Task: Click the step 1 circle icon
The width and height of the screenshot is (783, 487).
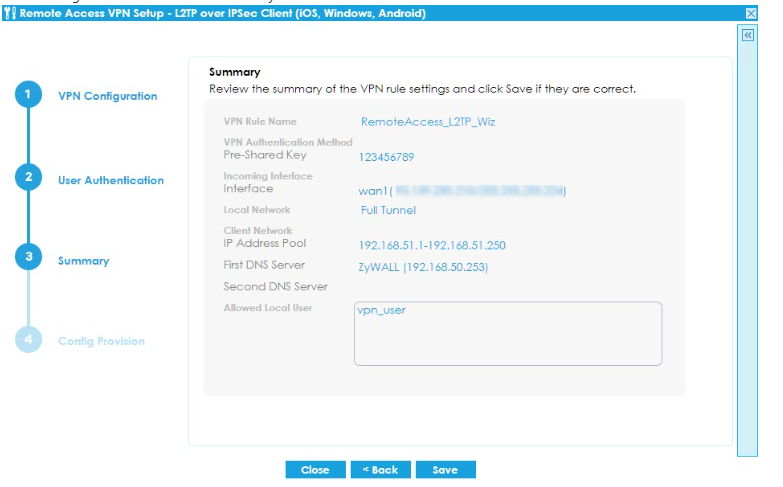Action: point(28,95)
